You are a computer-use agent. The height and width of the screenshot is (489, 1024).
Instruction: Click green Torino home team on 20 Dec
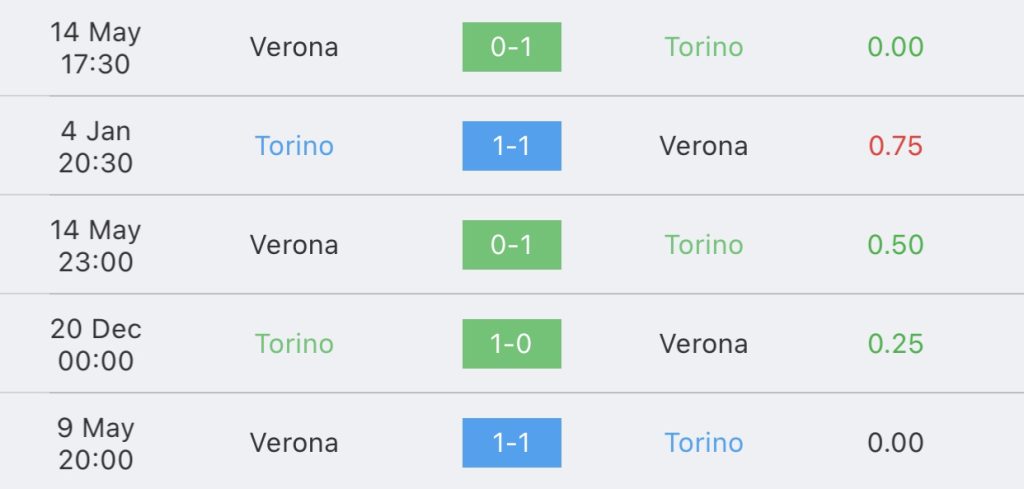point(294,343)
